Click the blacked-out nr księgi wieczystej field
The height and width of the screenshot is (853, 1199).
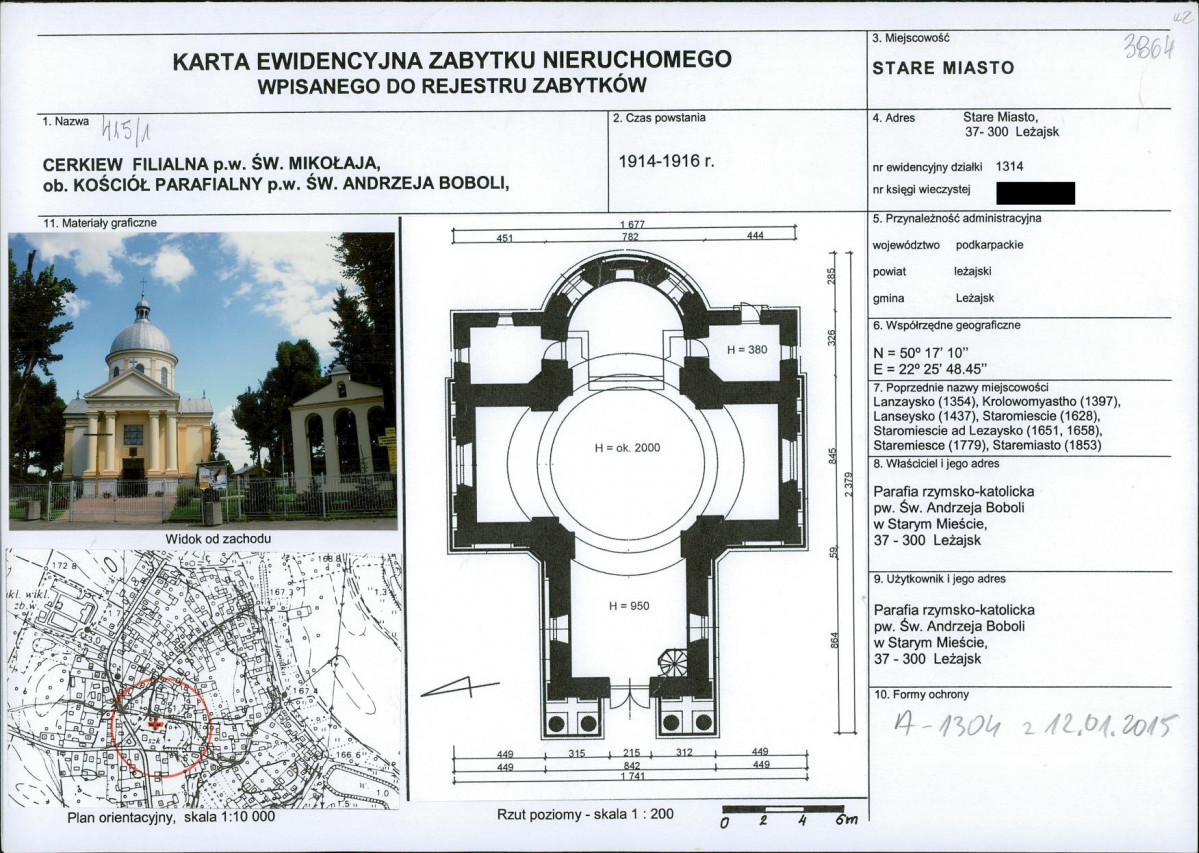coord(1035,193)
